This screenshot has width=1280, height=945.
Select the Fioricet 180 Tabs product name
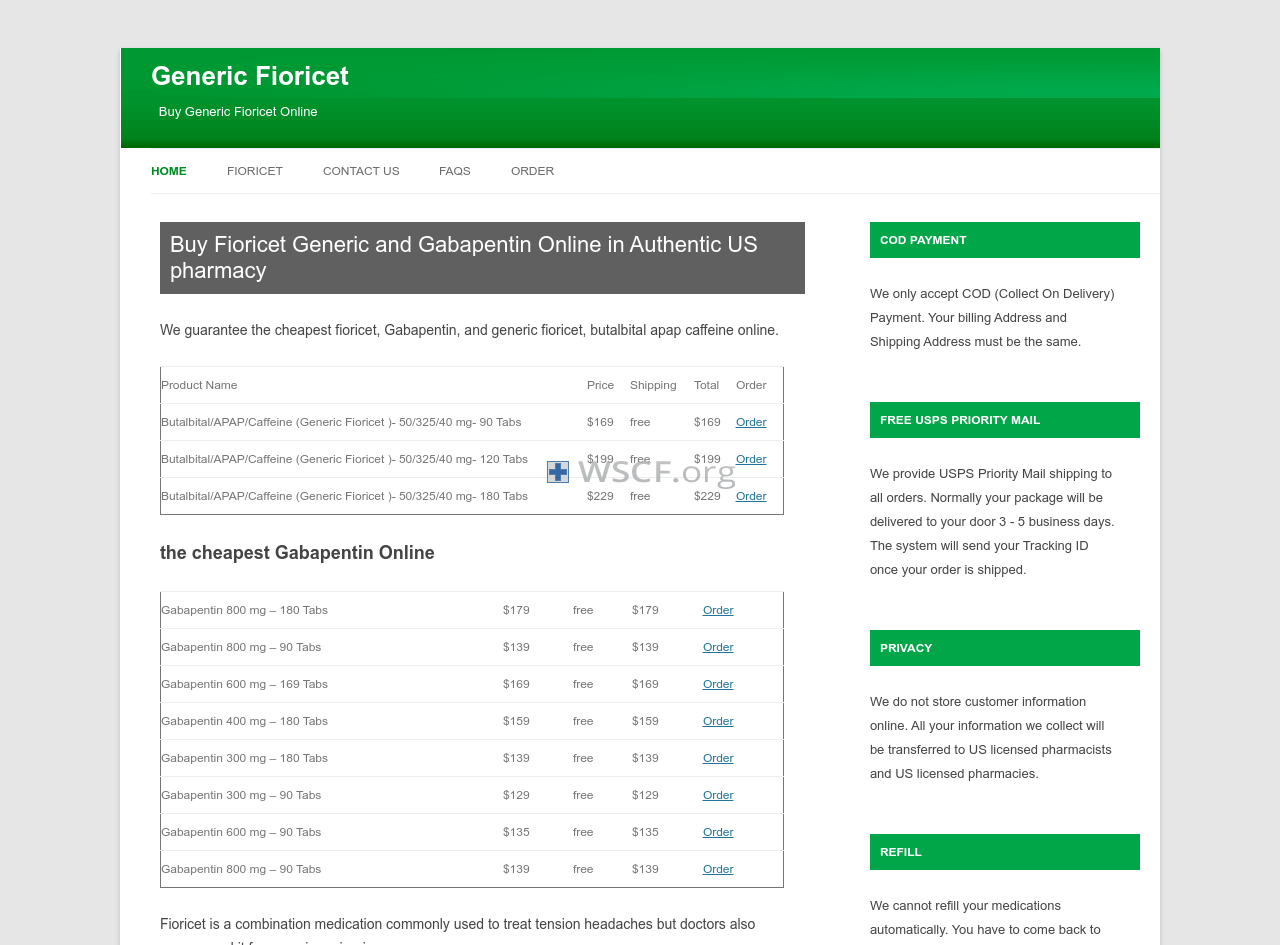tap(344, 496)
